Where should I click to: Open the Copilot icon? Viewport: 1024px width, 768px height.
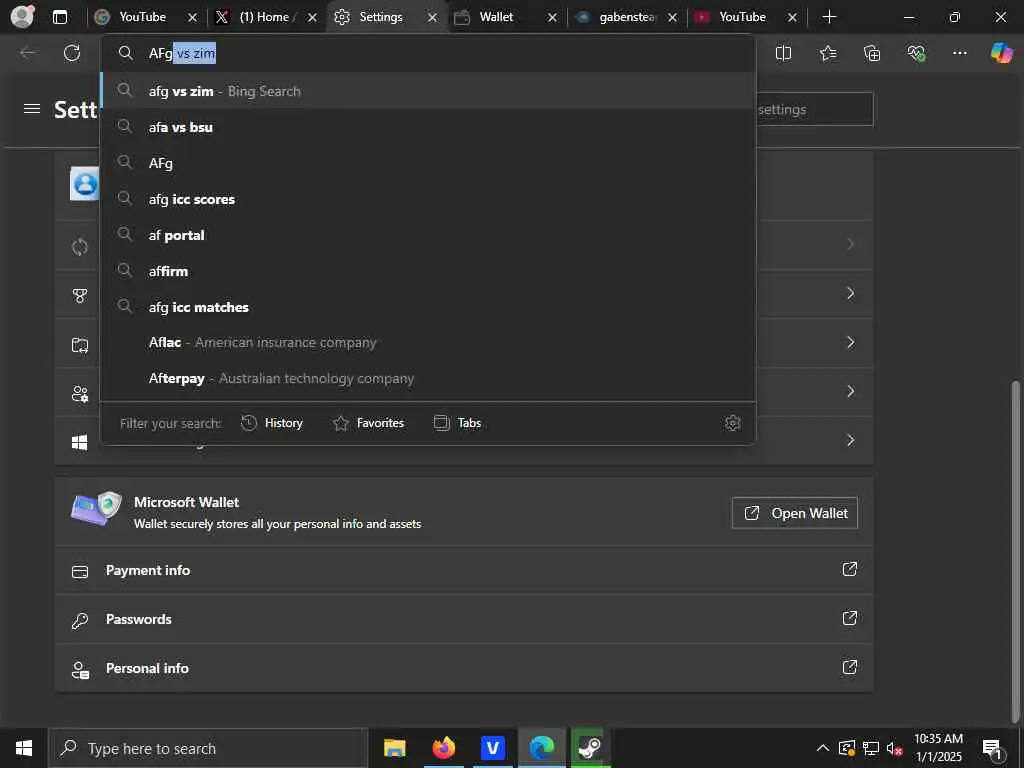pyautogui.click(x=1001, y=52)
